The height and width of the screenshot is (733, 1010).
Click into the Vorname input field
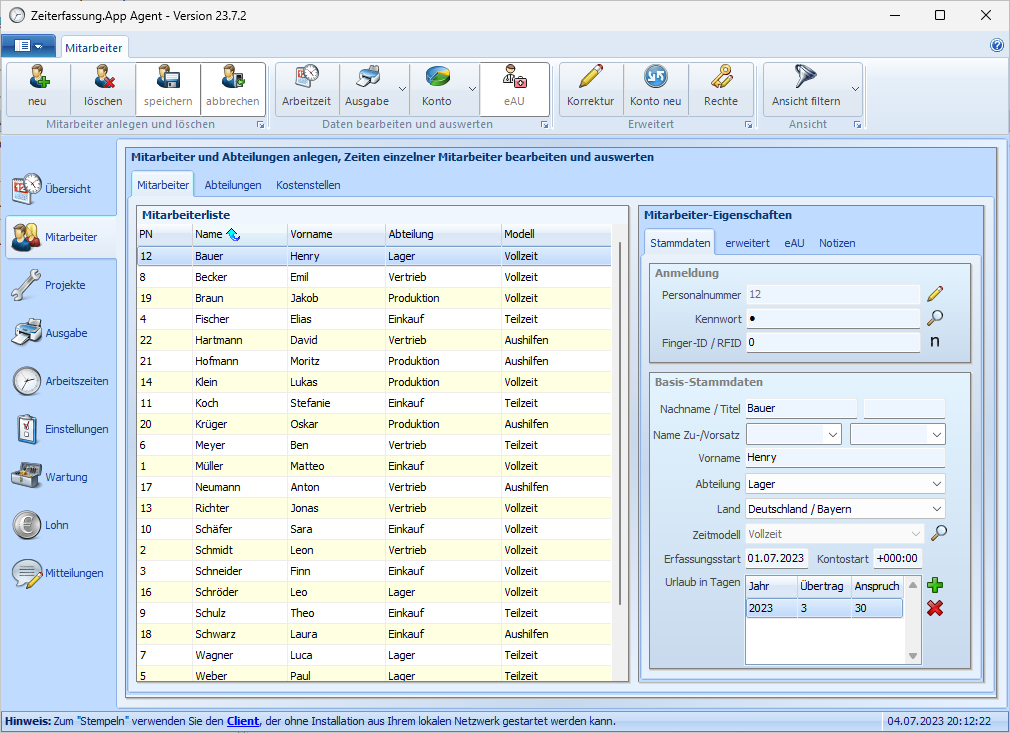click(844, 458)
